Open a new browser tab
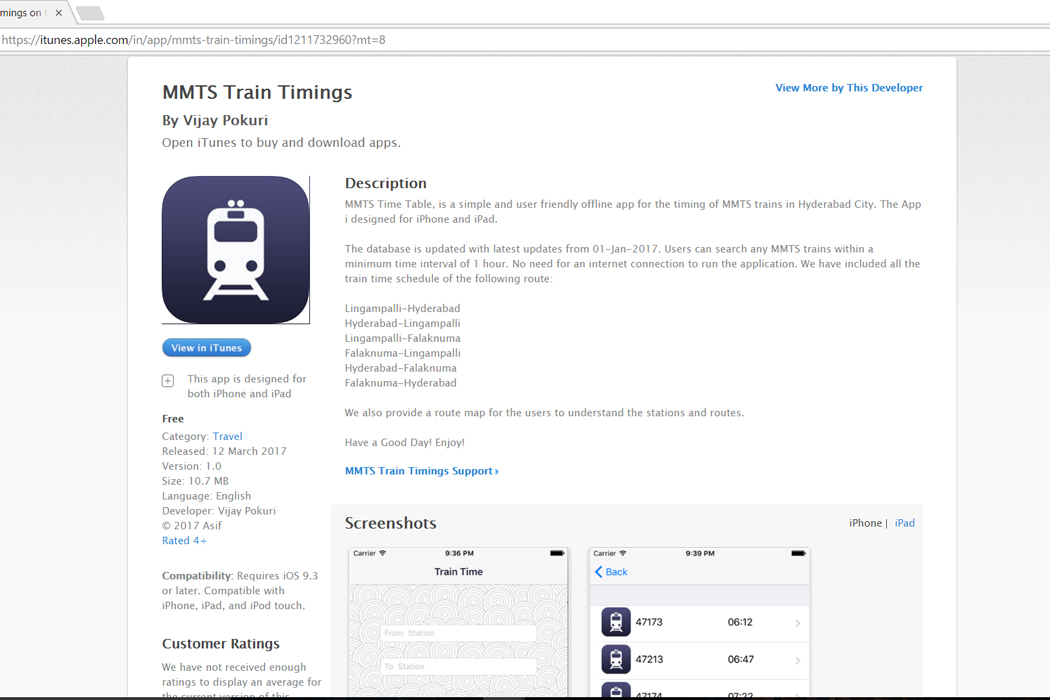Image resolution: width=1050 pixels, height=700 pixels. click(90, 13)
